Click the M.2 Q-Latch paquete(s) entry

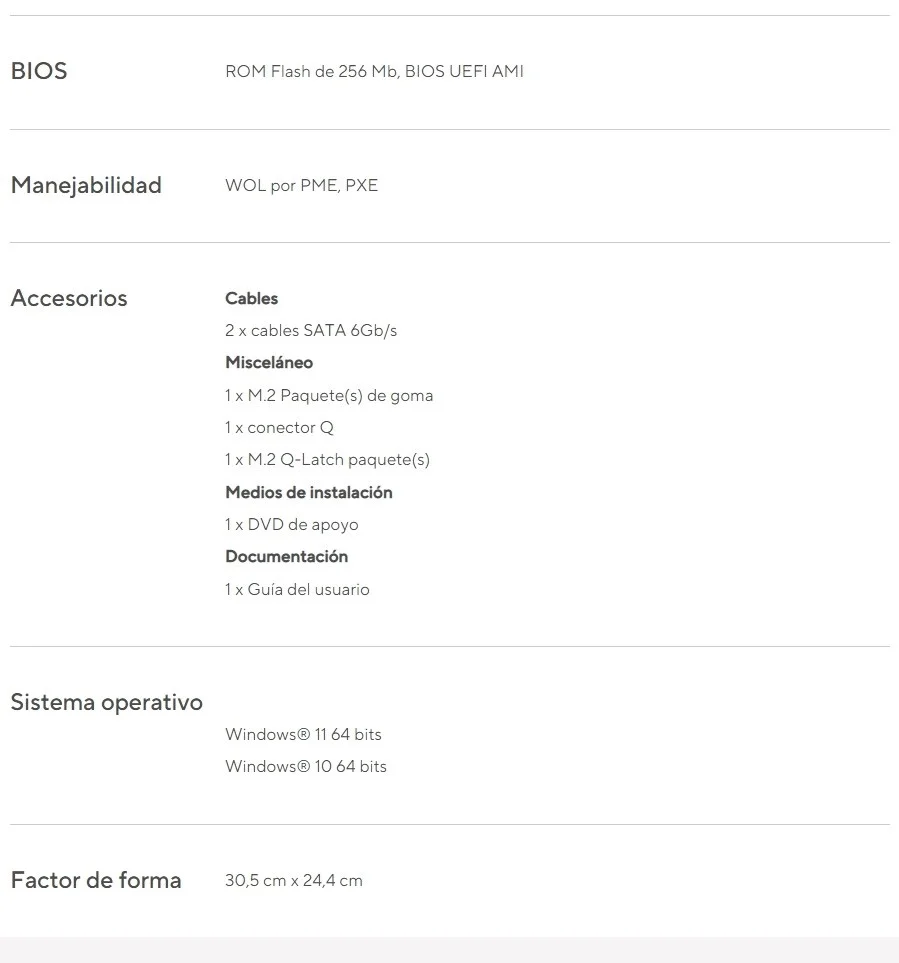click(x=327, y=459)
